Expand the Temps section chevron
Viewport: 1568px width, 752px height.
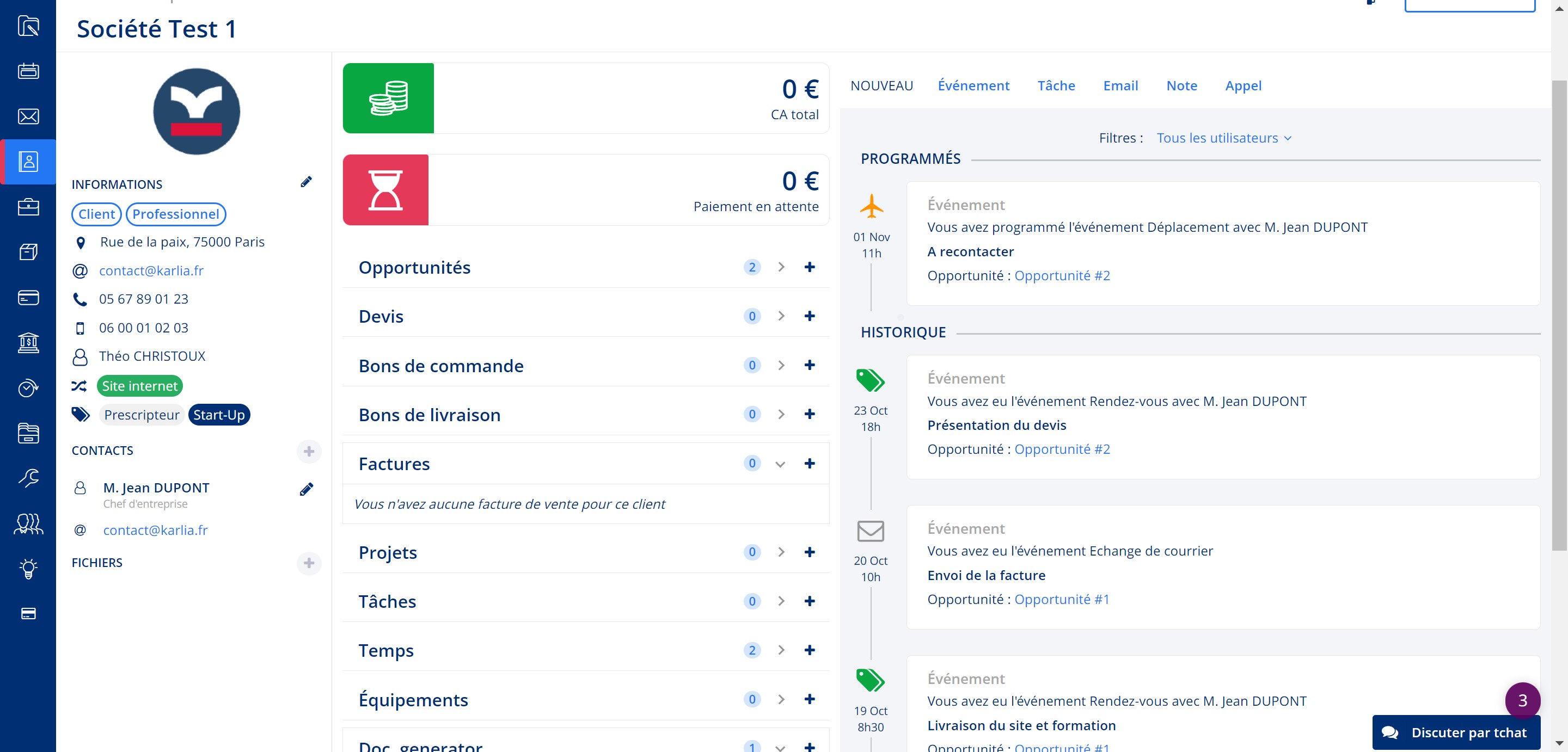pyautogui.click(x=781, y=650)
